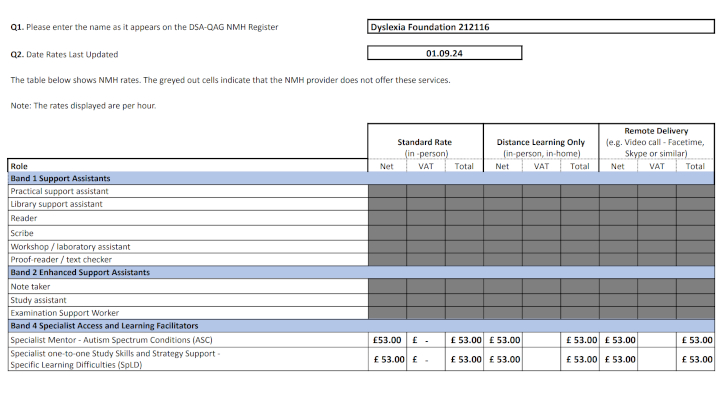Select the Examination Support Worker cell
Screen dimensions: 724x395
click(x=188, y=313)
